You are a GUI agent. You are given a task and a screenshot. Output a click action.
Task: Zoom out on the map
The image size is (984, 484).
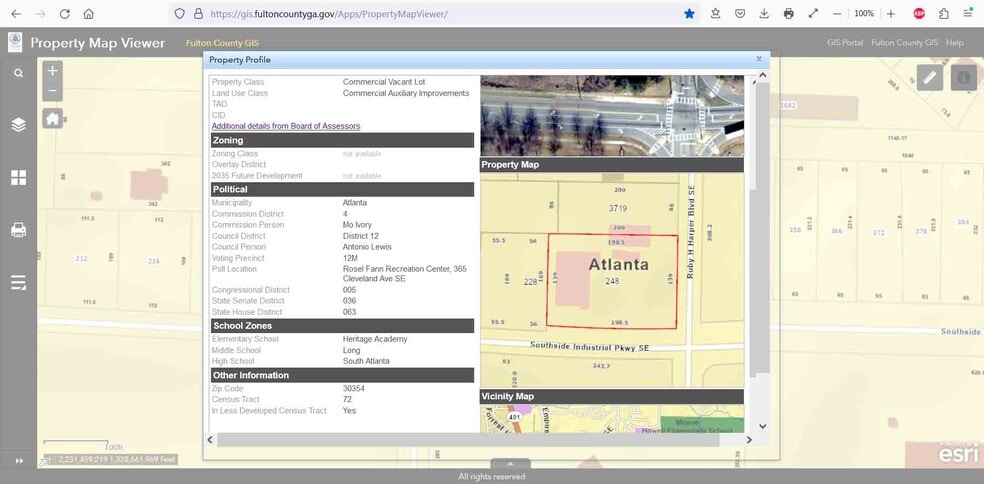pos(52,92)
